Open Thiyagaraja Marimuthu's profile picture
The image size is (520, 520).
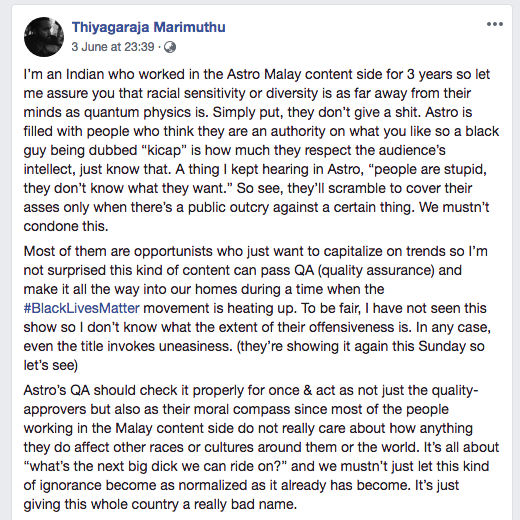tap(44, 37)
